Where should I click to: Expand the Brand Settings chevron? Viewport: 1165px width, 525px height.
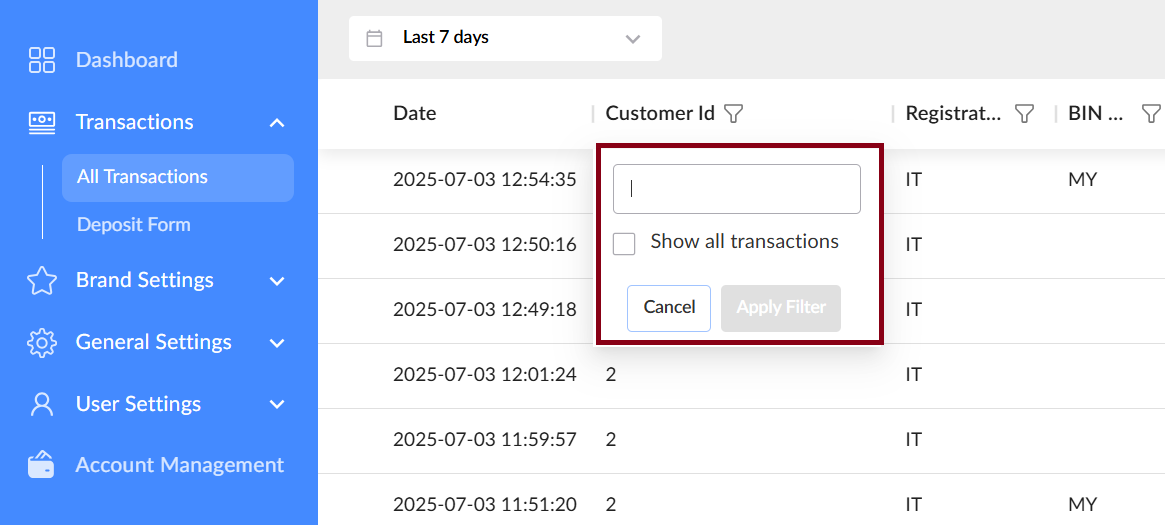277,281
